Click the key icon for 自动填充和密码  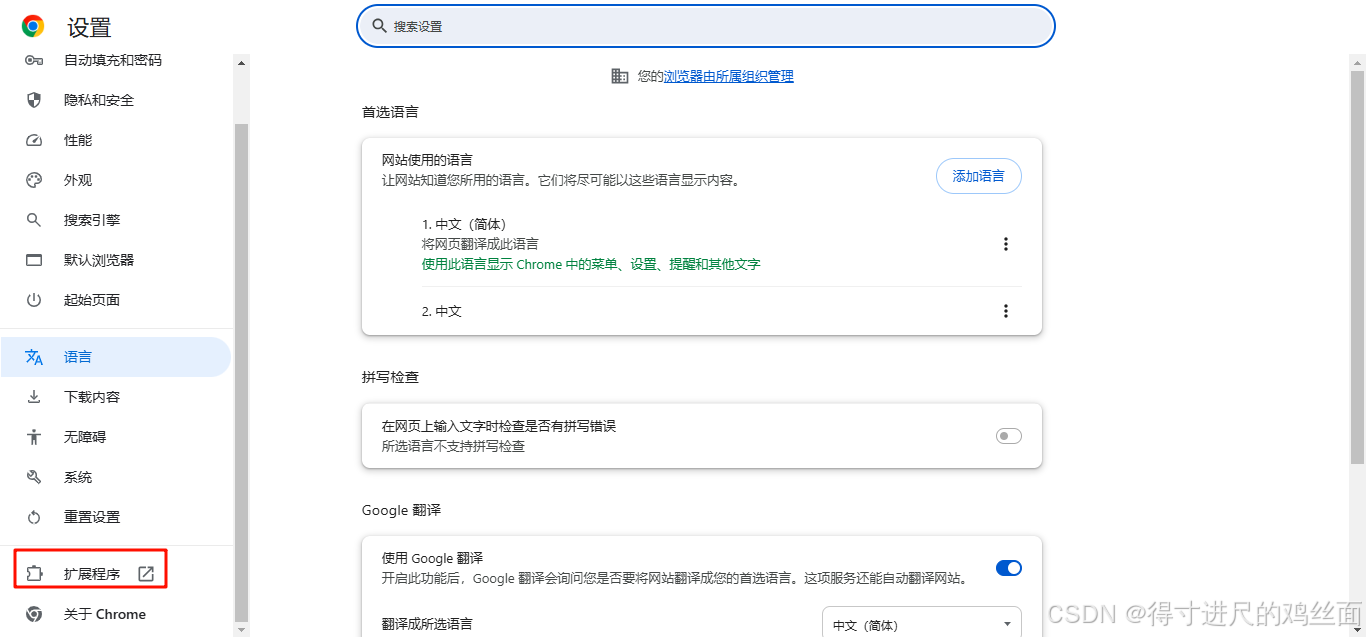coord(34,60)
